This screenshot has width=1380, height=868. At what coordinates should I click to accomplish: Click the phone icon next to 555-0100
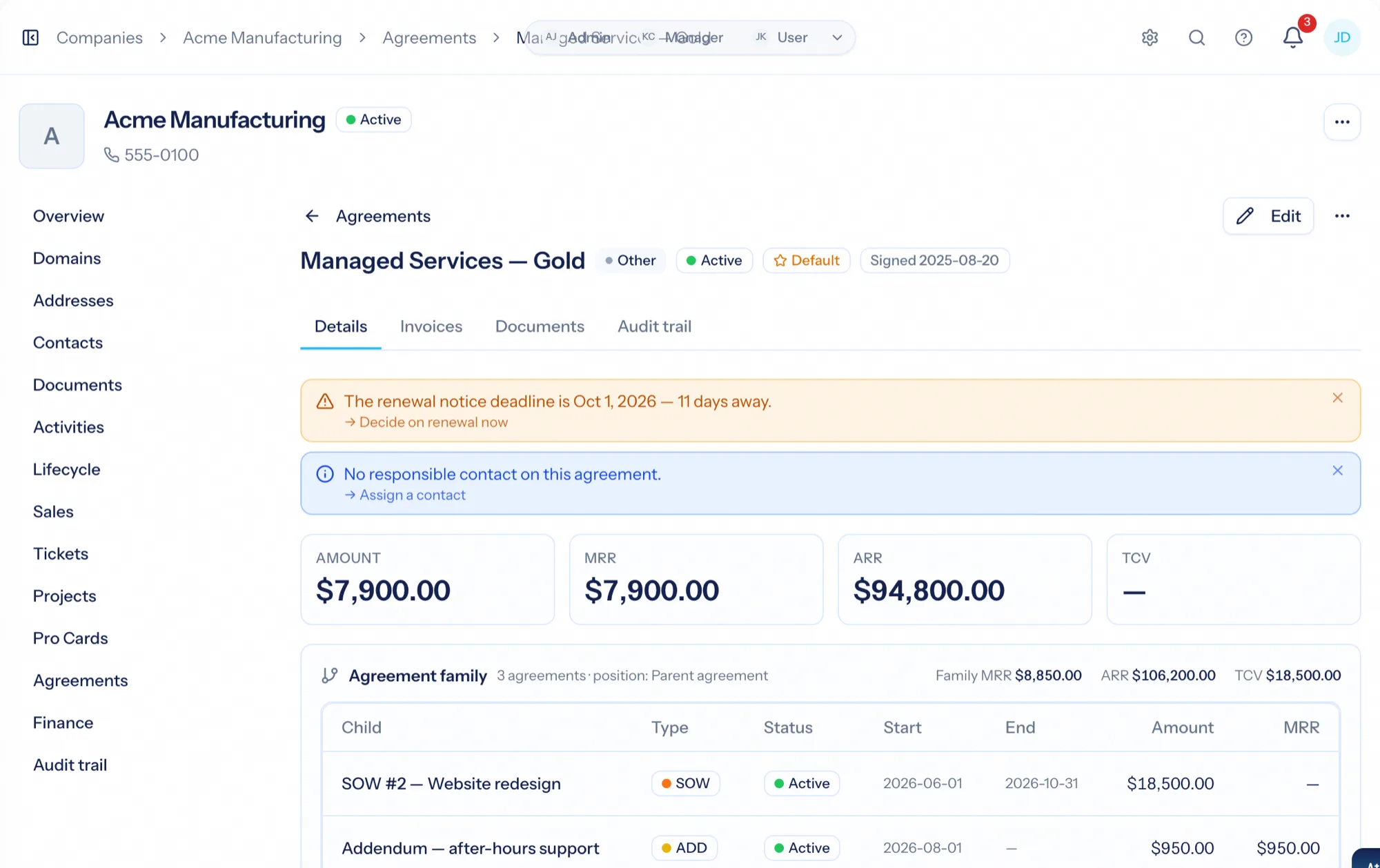111,155
